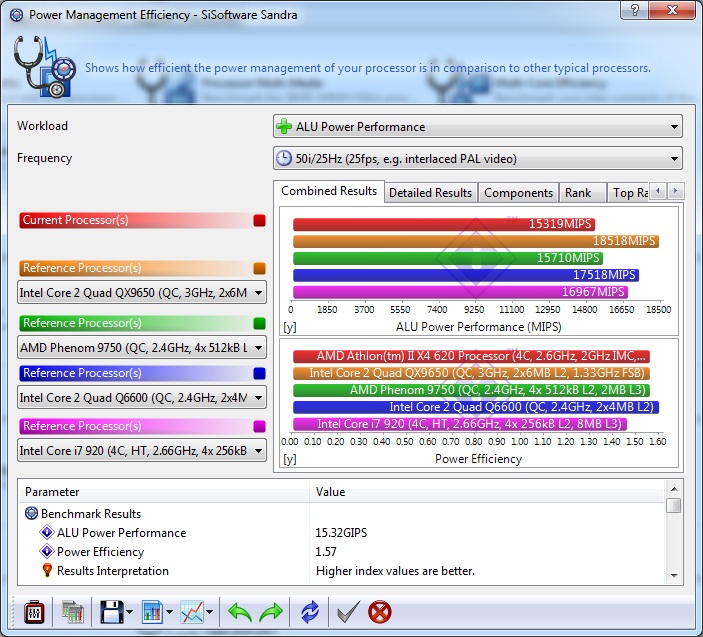703x637 pixels.
Task: Click the AMD Athlon II X4 620 efficiency bar
Action: tap(471, 356)
